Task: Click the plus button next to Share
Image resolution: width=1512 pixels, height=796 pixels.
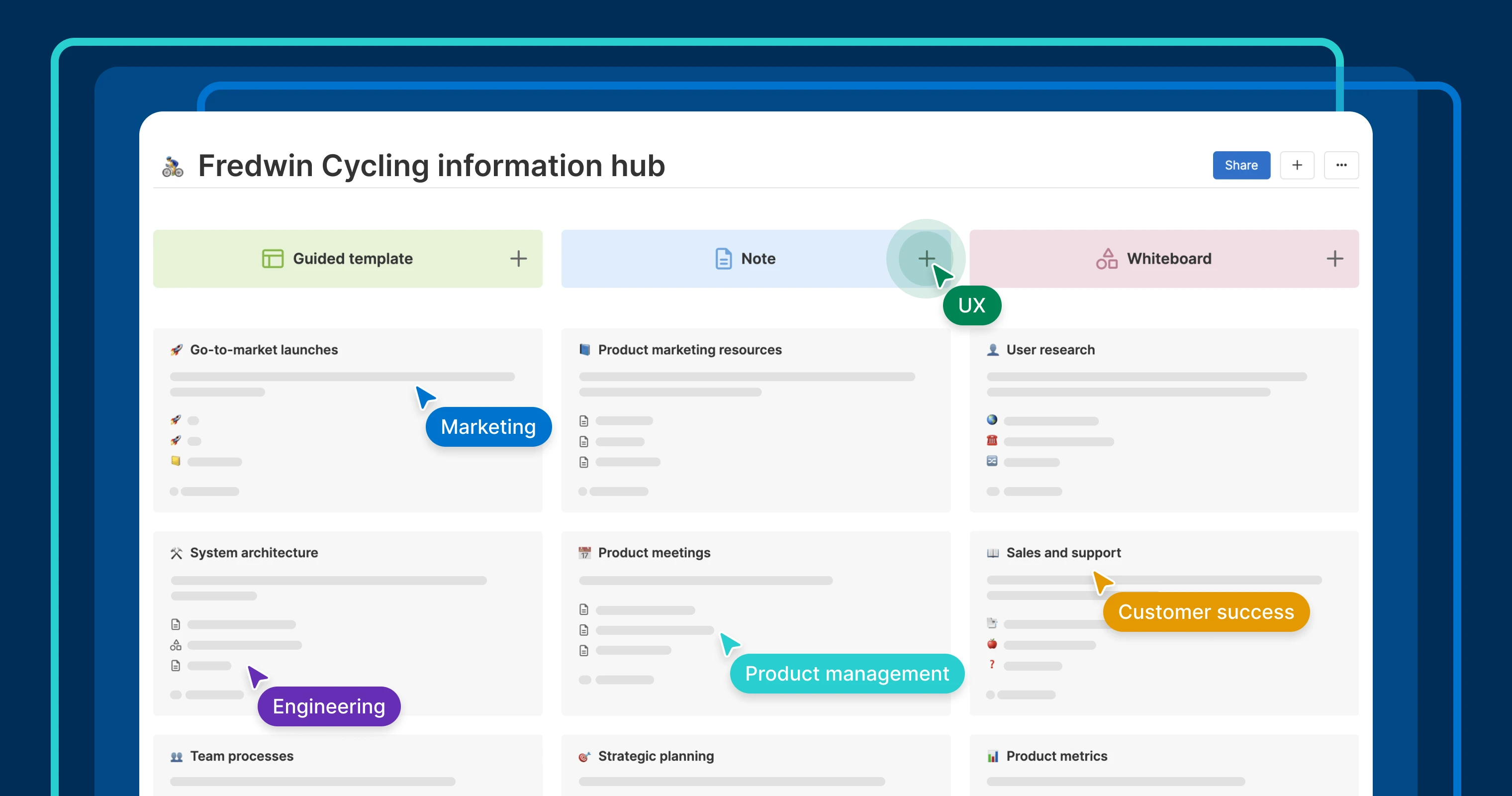Action: pyautogui.click(x=1297, y=165)
